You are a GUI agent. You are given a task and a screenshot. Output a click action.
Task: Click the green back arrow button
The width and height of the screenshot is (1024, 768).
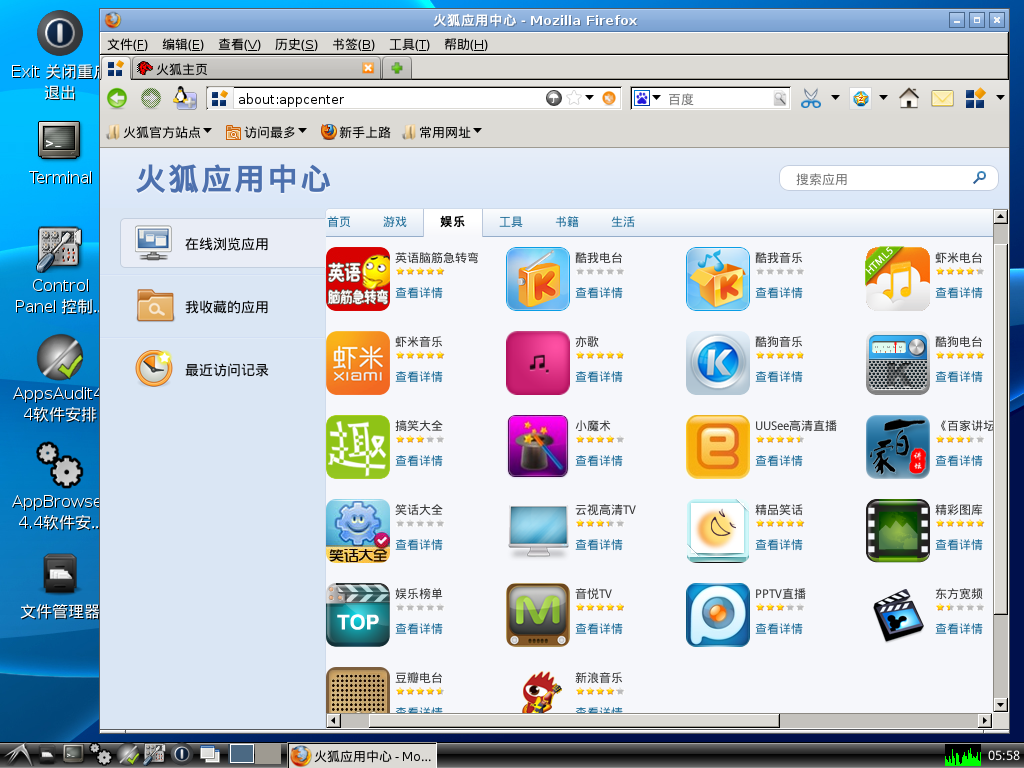[x=117, y=99]
